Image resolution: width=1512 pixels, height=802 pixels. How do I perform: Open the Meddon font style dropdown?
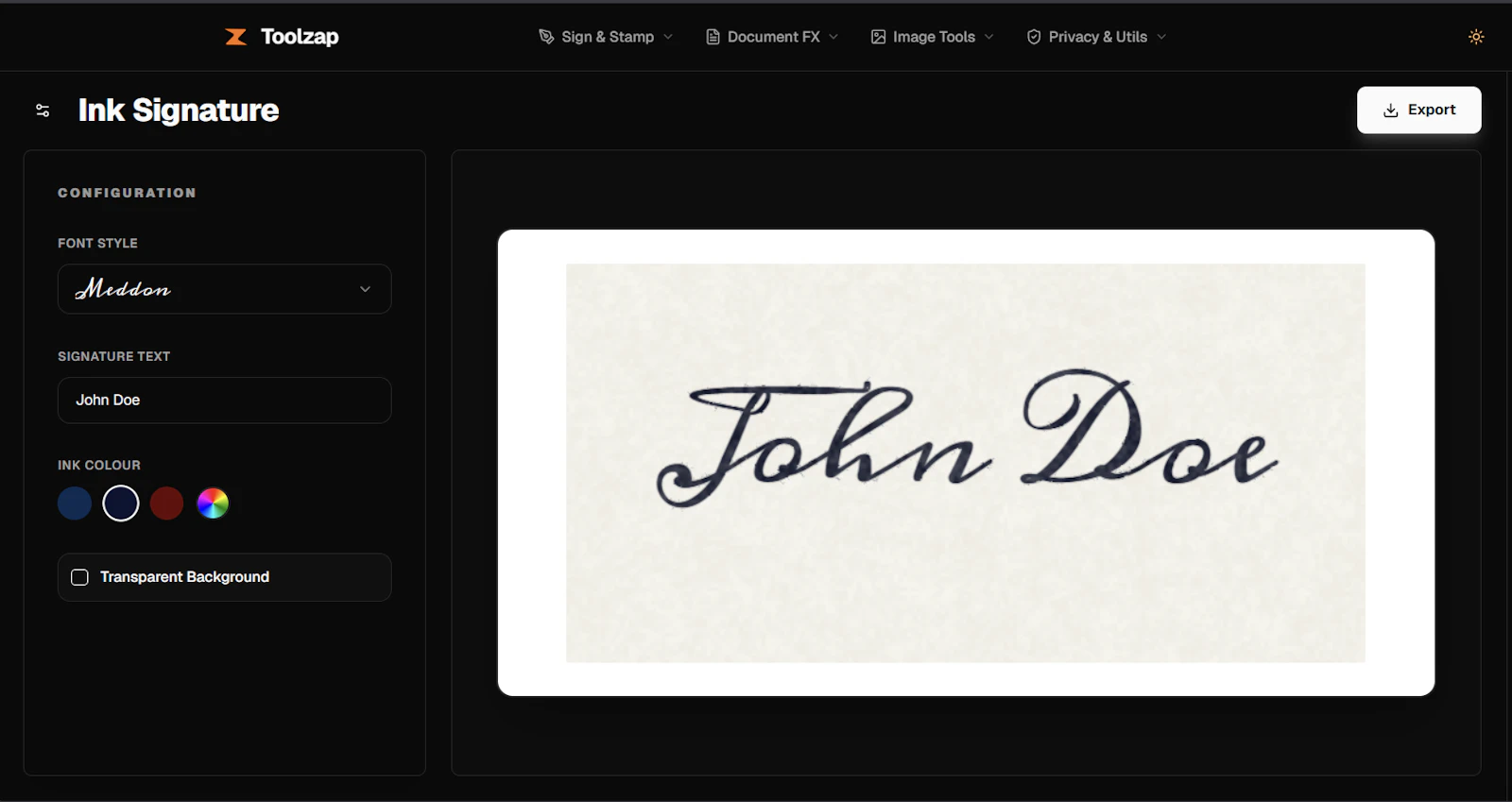tap(224, 289)
